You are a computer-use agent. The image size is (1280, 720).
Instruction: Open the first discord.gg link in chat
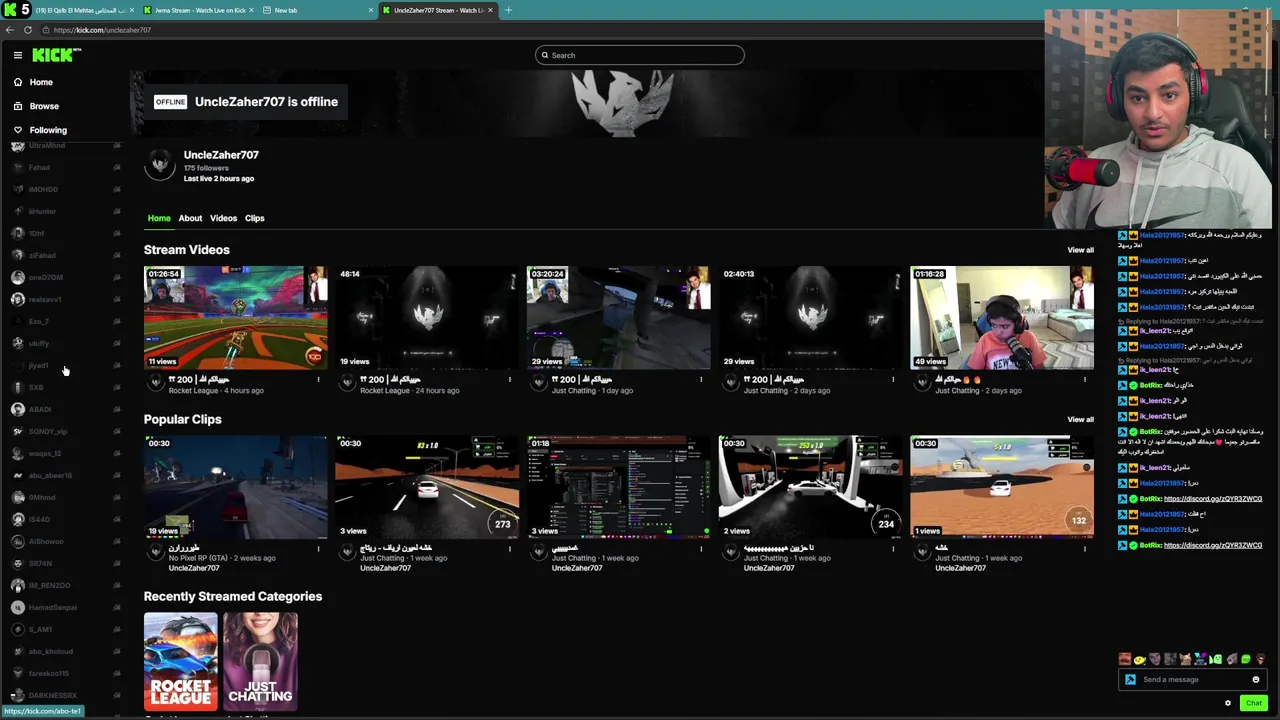click(x=1213, y=498)
